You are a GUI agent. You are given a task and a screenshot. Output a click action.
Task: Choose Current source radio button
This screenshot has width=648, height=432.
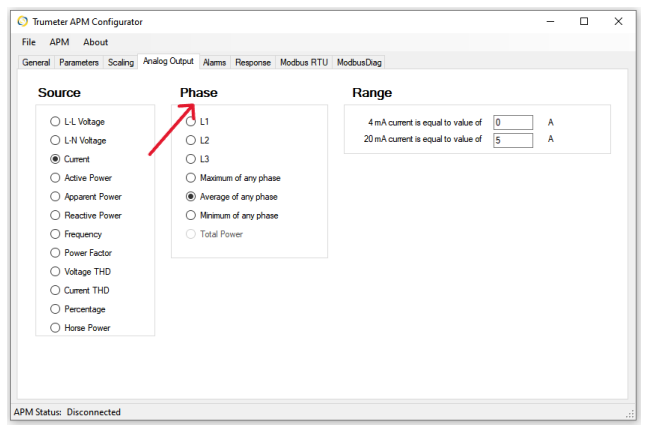[x=70, y=159]
